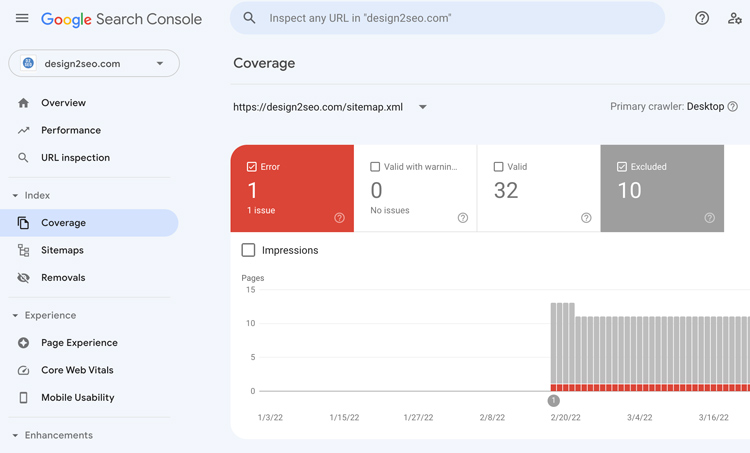Click the 1/3/22 date label

tap(270, 418)
